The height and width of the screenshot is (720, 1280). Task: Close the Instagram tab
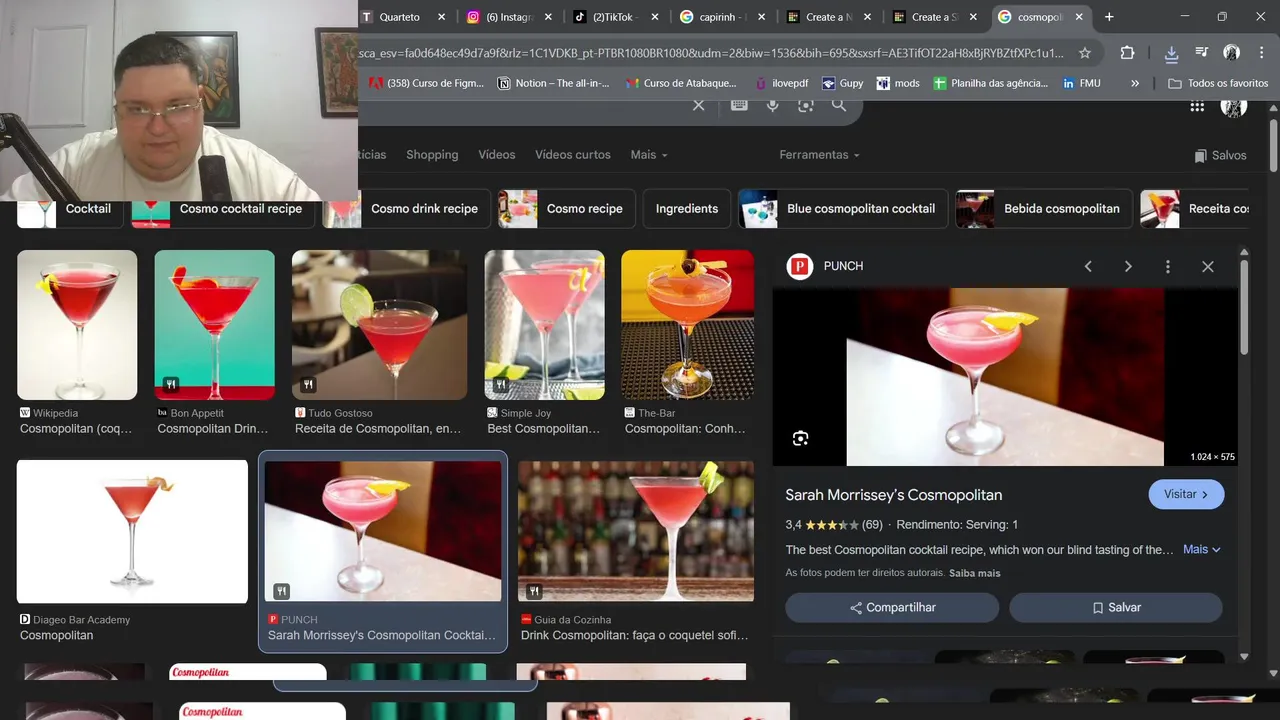coord(549,17)
